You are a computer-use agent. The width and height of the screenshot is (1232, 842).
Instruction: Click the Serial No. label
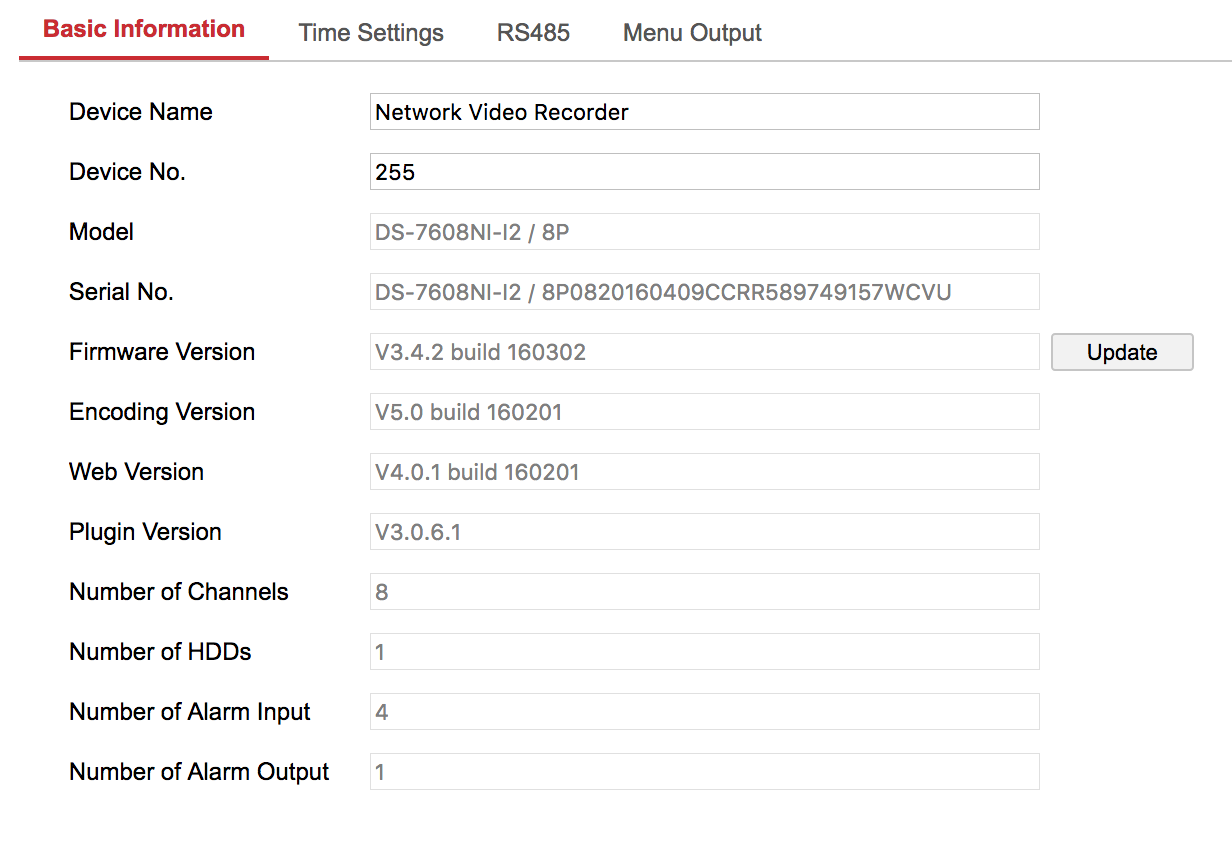121,292
